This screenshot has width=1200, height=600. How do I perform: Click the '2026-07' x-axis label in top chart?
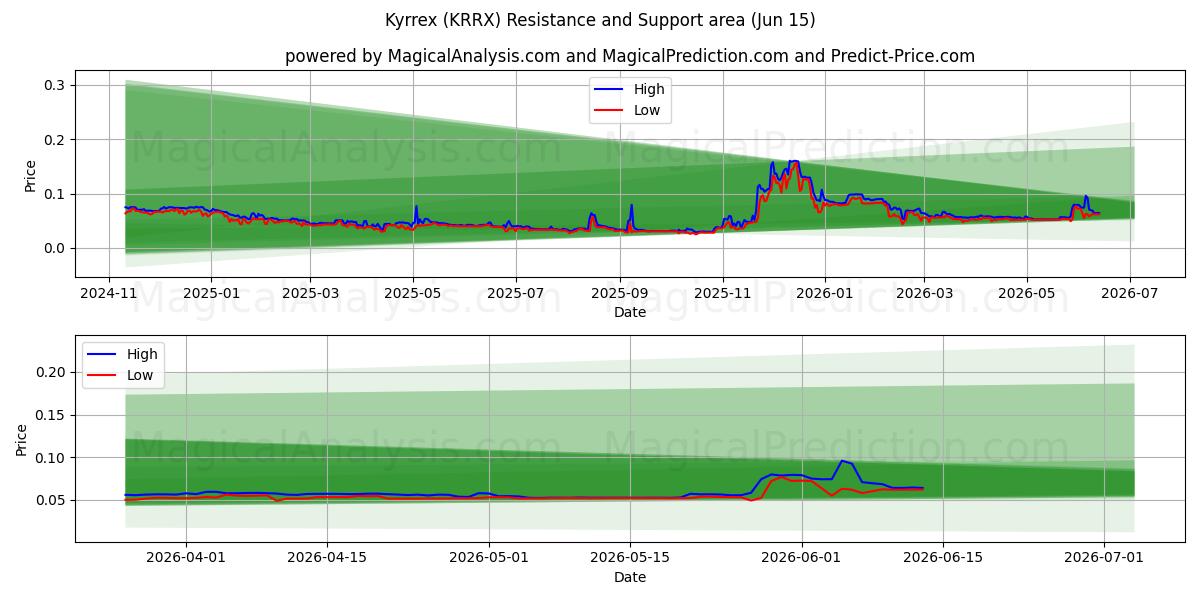click(x=1130, y=294)
